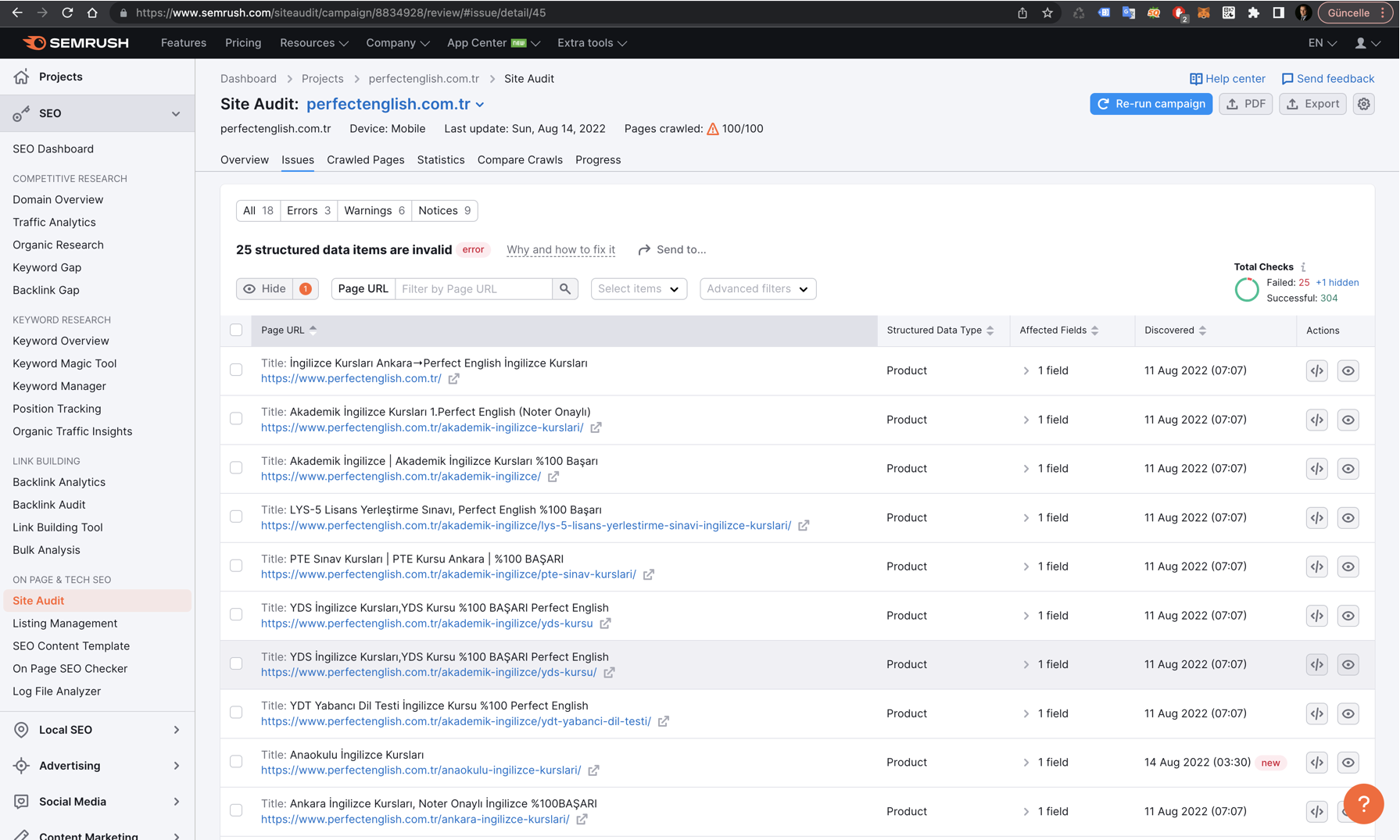Viewport: 1400px width, 840px height.
Task: Open Select items dropdown
Action: 639,289
